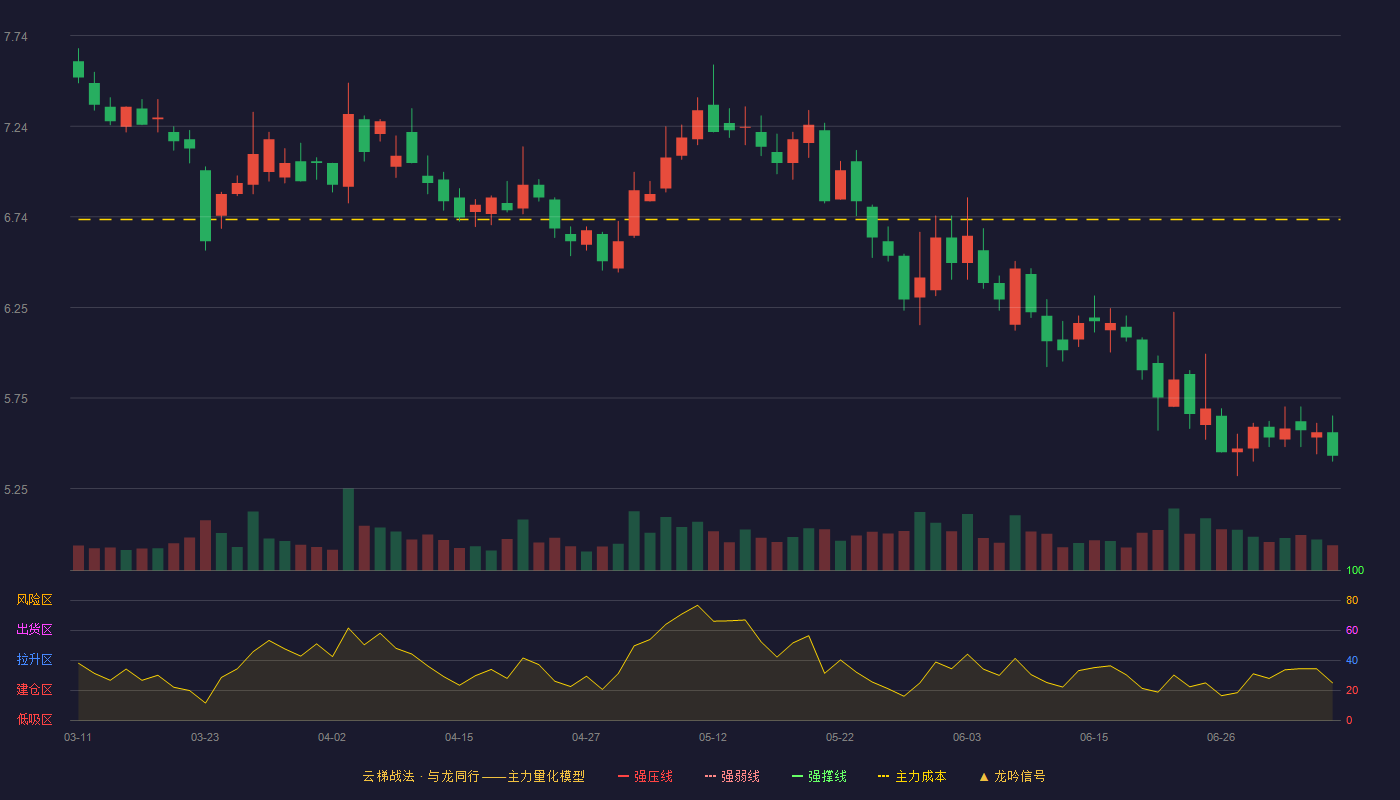Click the 6.25 price axis label
Screen dimensions: 1400x800
16,309
